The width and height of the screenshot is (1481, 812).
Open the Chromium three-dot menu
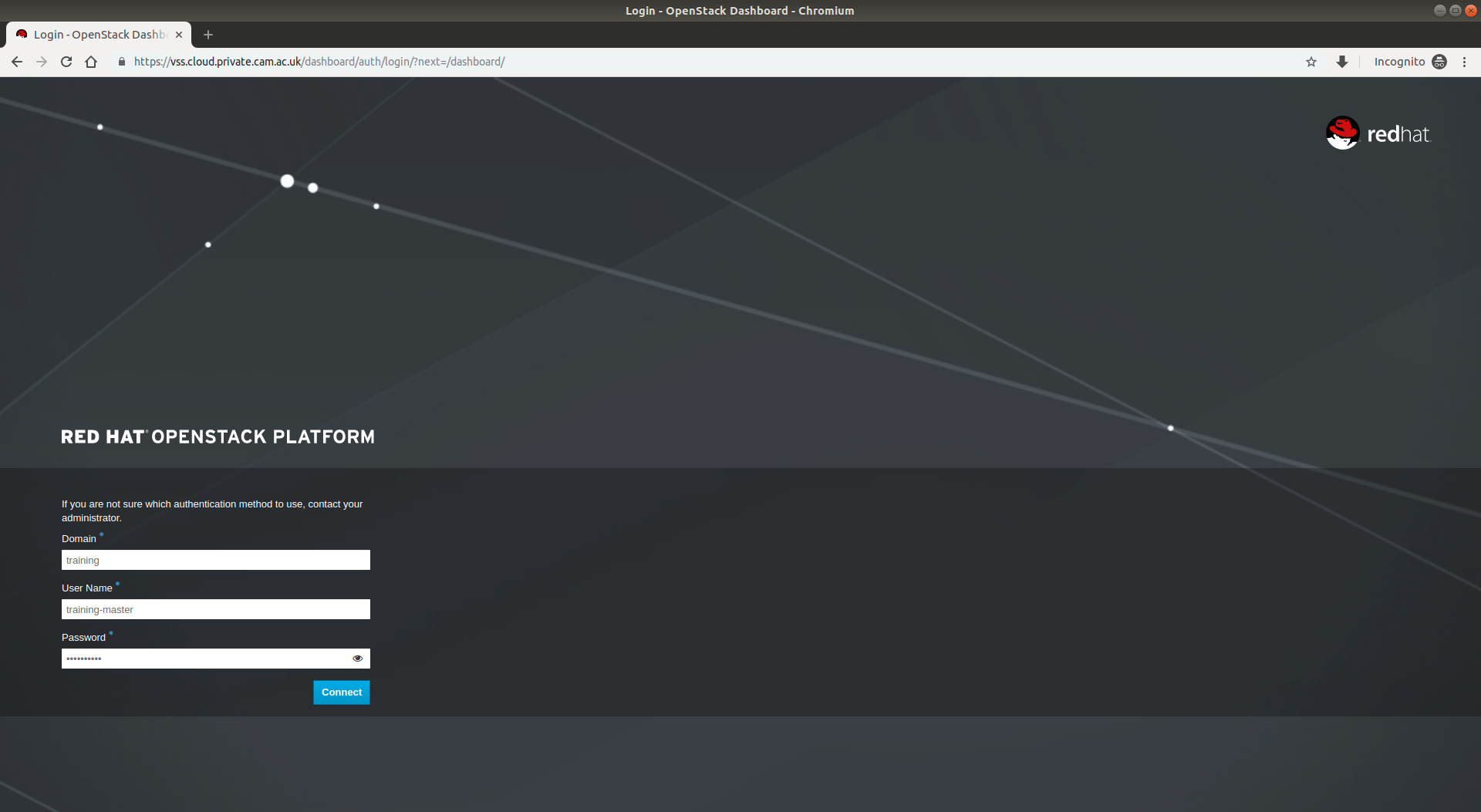pyautogui.click(x=1464, y=62)
